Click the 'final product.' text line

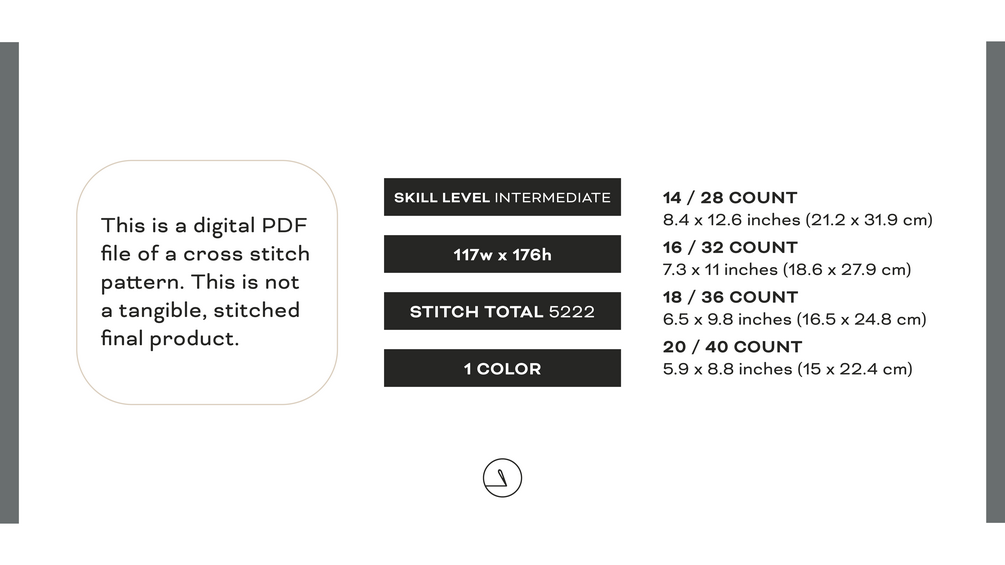point(170,339)
